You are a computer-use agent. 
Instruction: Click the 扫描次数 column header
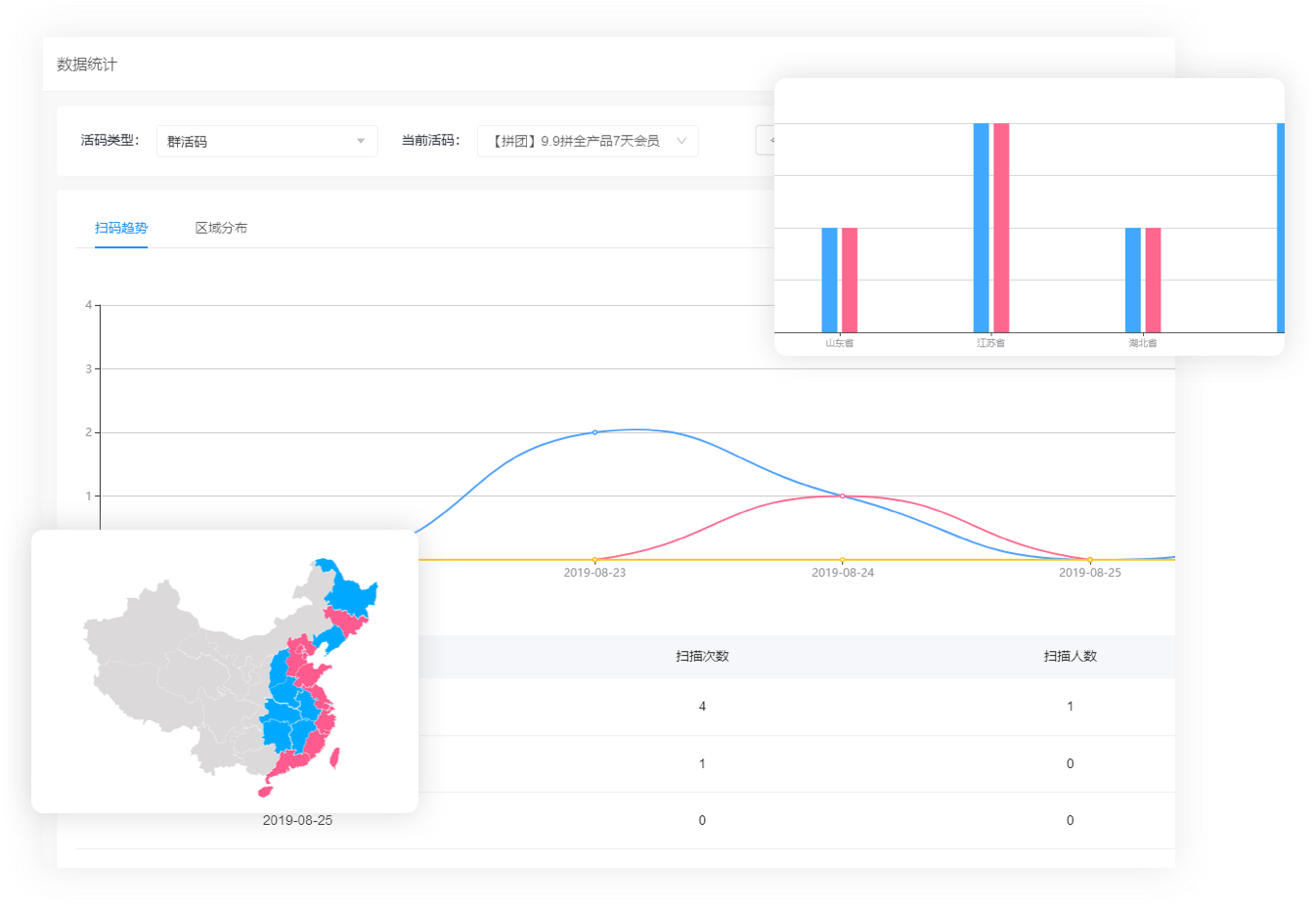point(702,656)
